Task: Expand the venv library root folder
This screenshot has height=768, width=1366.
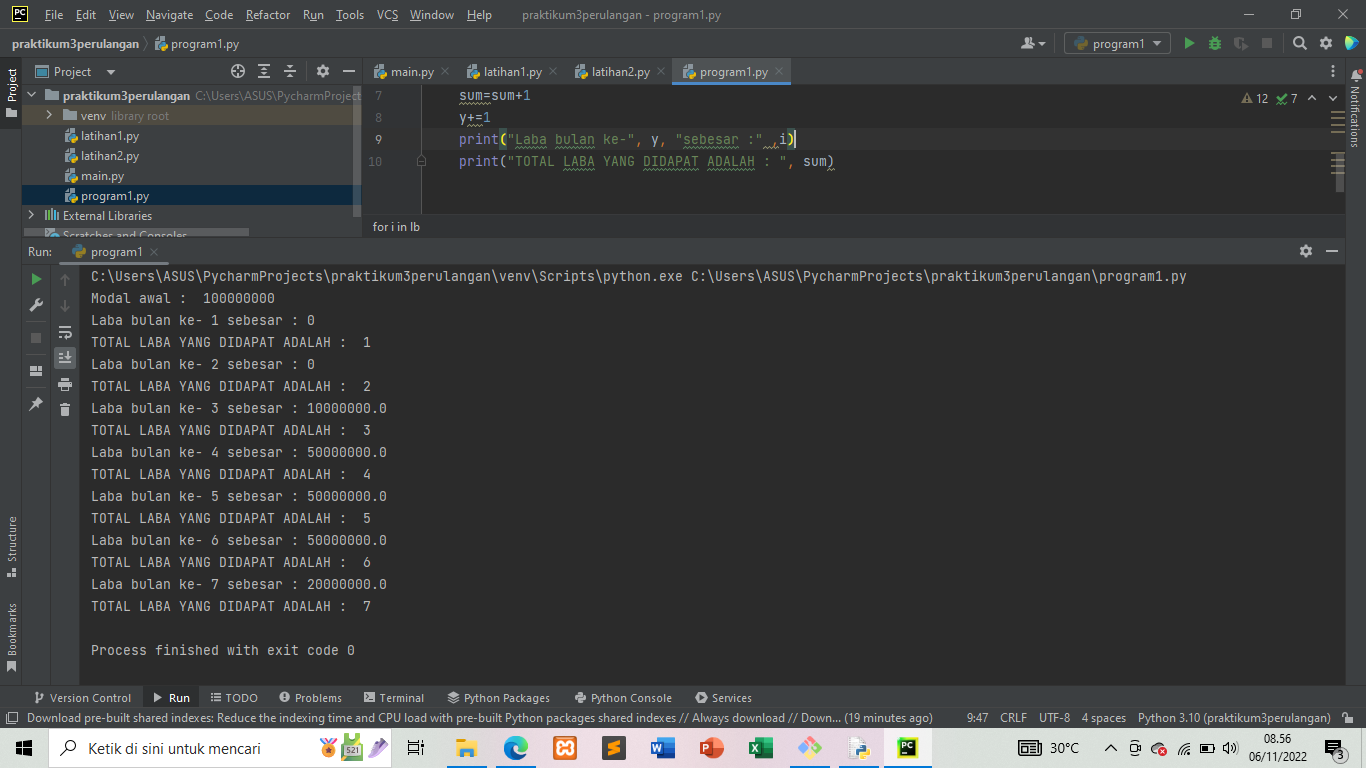Action: tap(48, 115)
